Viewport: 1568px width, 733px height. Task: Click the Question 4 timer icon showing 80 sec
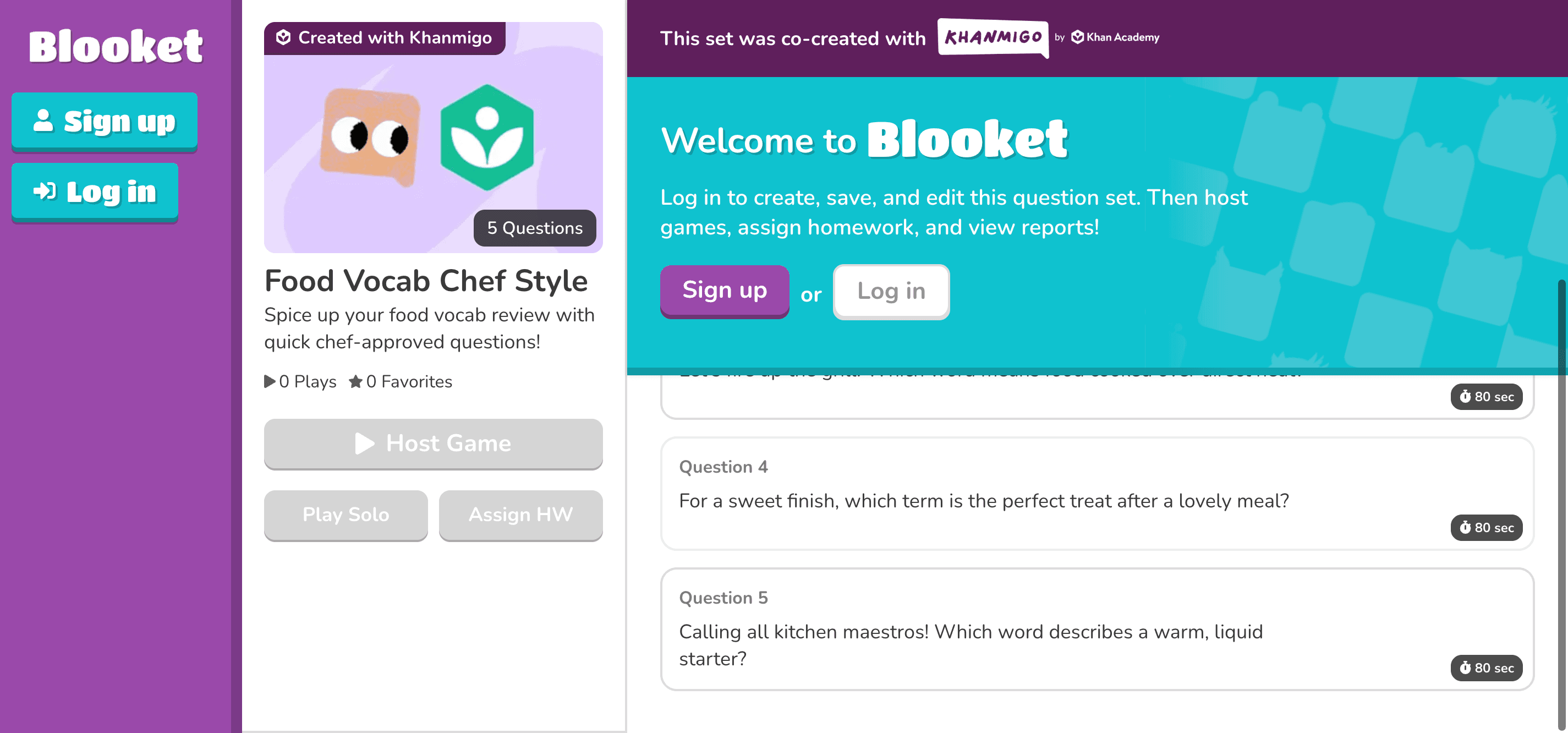tap(1465, 527)
